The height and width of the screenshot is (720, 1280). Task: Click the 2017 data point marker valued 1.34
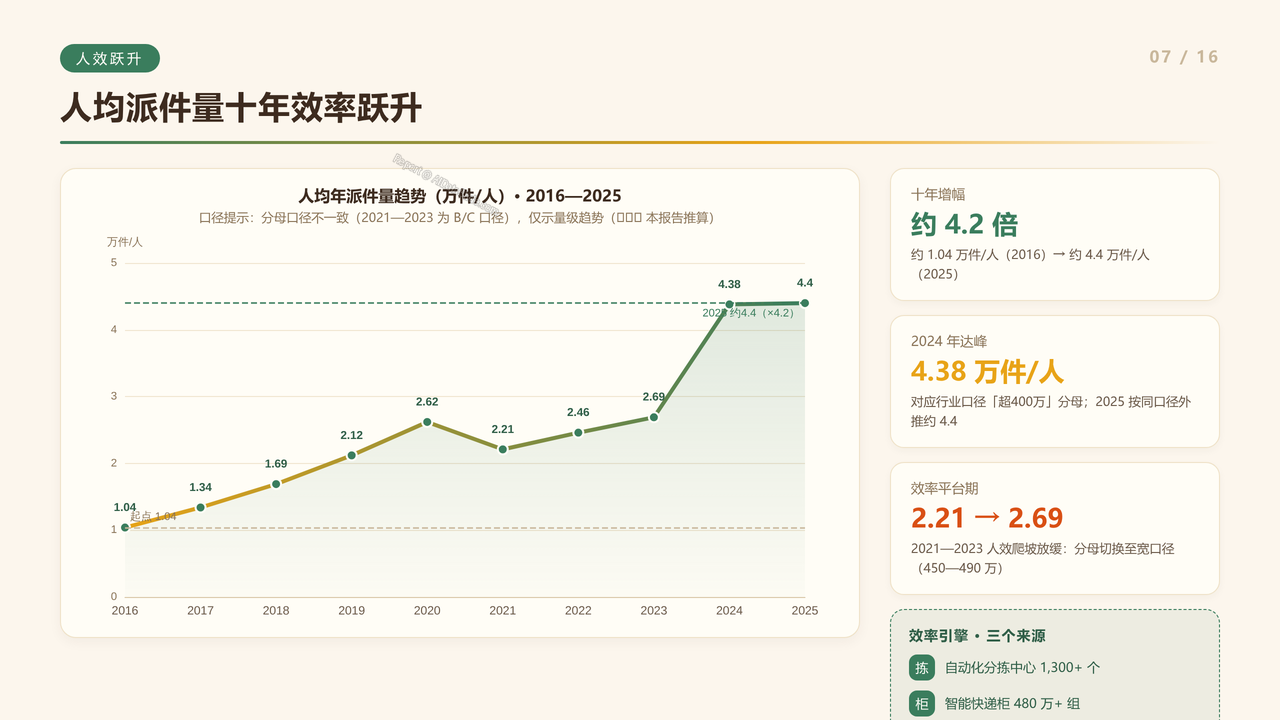(x=200, y=507)
